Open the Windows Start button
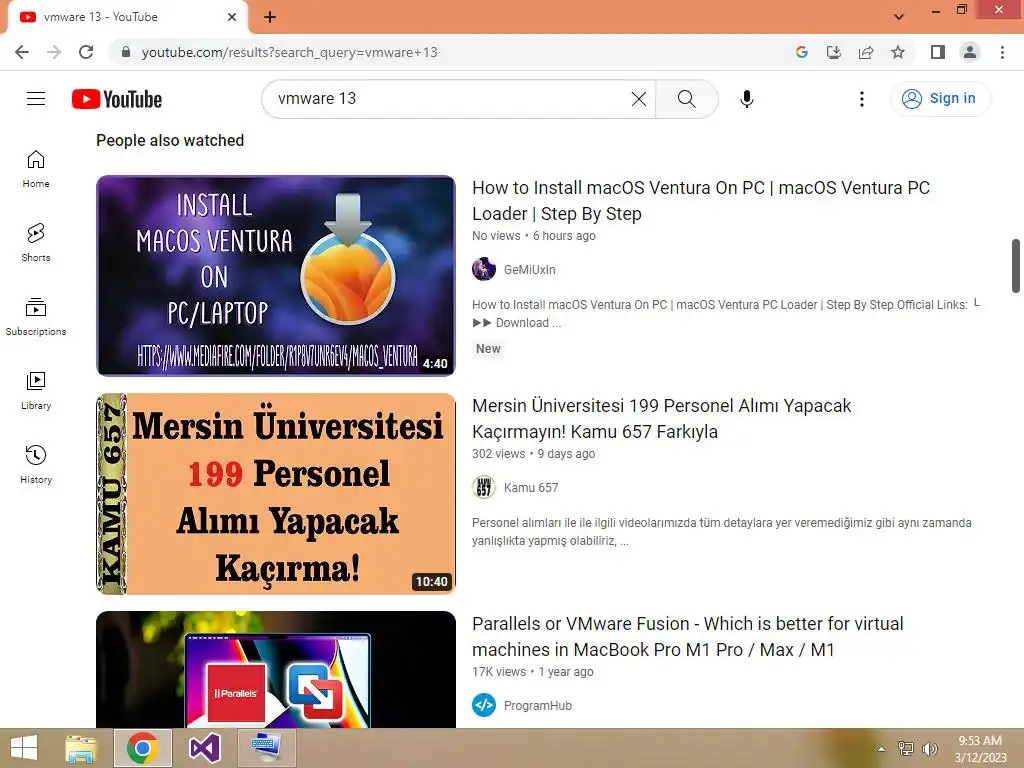Screen dimensions: 1024x768 pos(24,748)
